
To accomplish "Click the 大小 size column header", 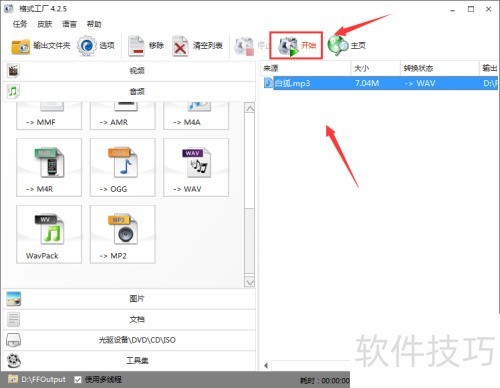I will click(x=375, y=68).
